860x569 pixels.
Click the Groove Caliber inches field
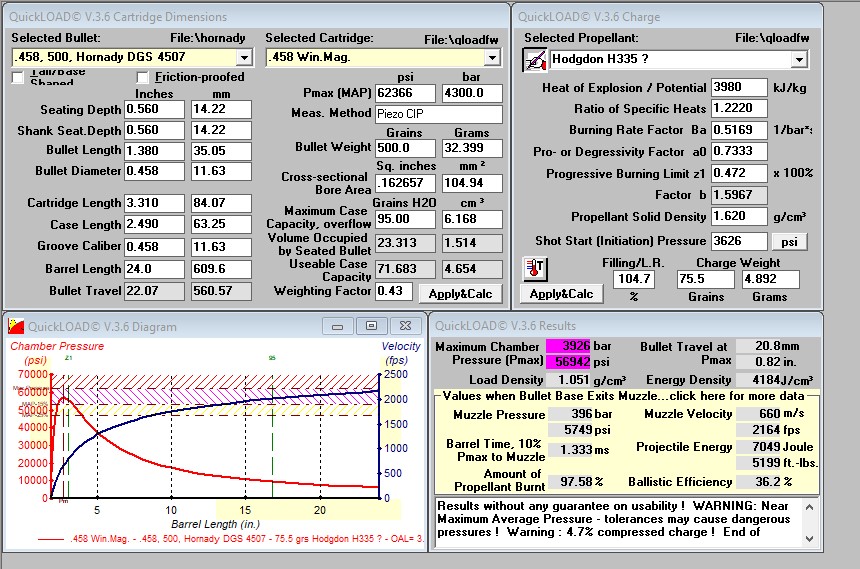tap(154, 247)
